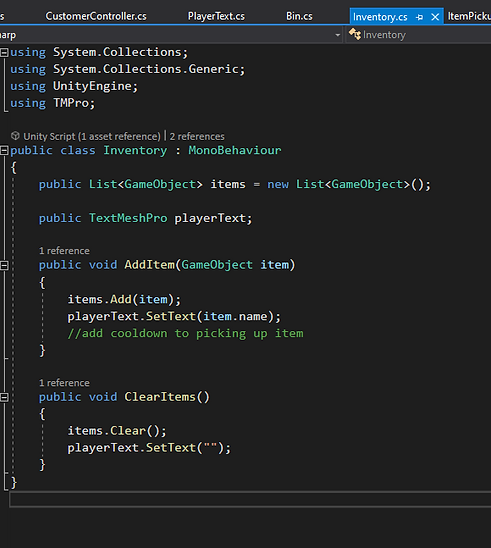The image size is (491, 548).
Task: Open the '2 references' CodeLens link
Action: coord(197,136)
